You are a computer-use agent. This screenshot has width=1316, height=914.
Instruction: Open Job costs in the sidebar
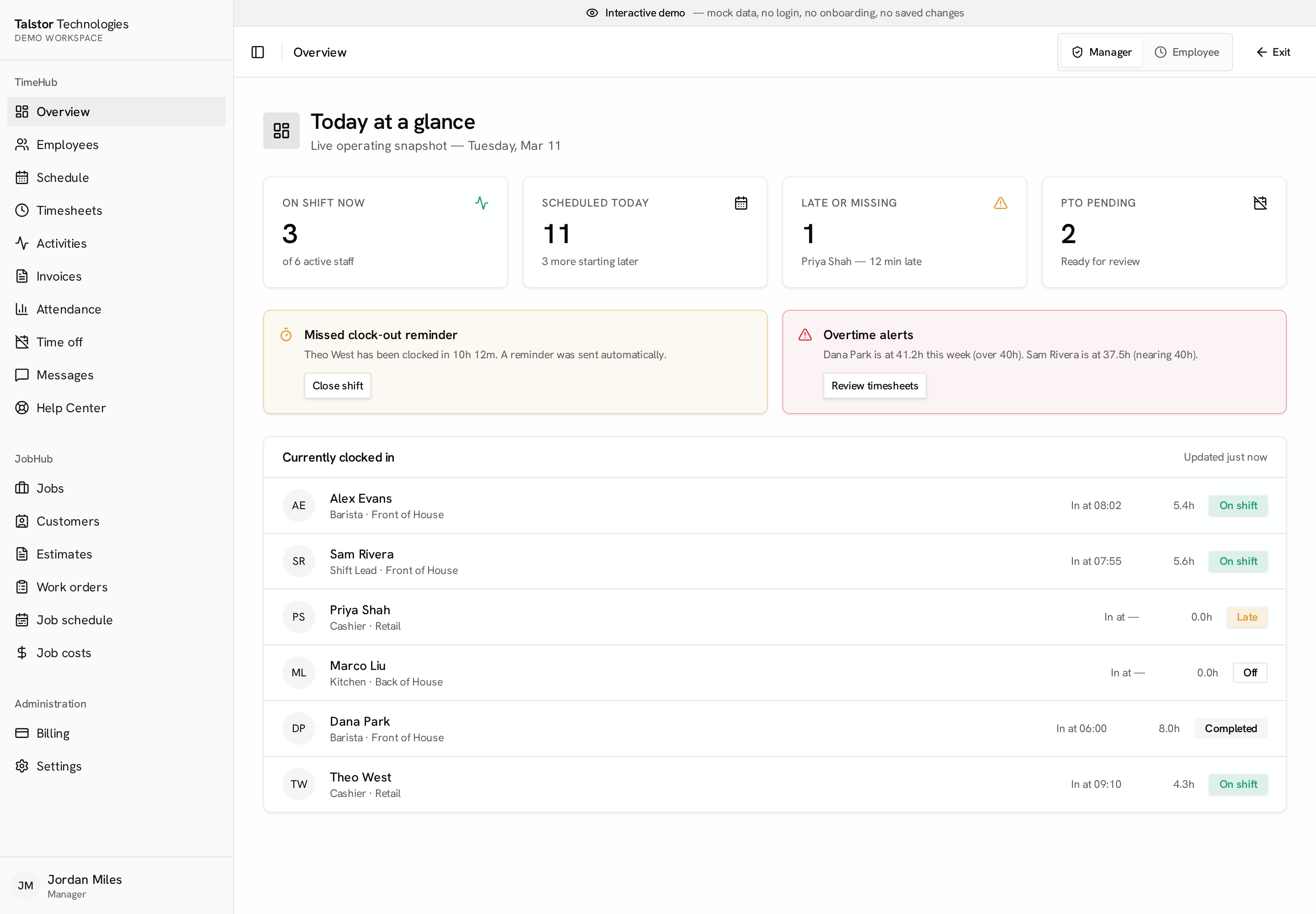click(x=116, y=653)
